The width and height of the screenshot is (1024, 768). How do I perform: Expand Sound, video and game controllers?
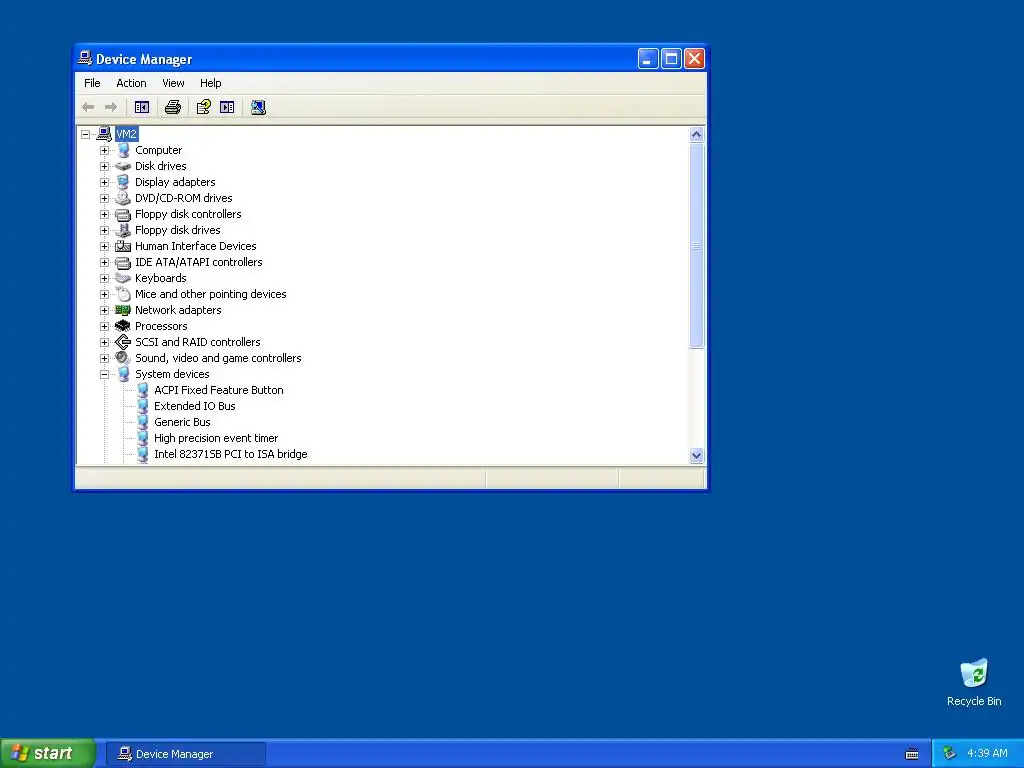click(x=104, y=358)
